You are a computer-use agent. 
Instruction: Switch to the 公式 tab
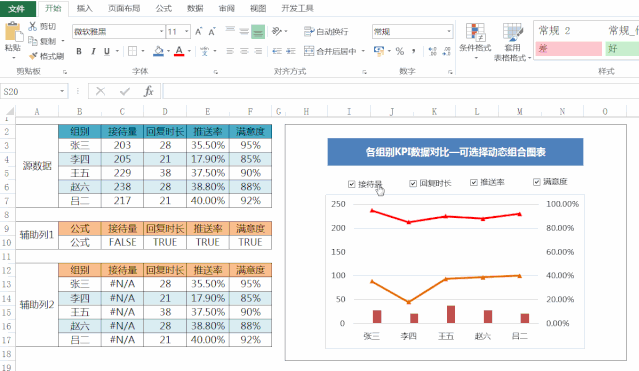pyautogui.click(x=164, y=9)
